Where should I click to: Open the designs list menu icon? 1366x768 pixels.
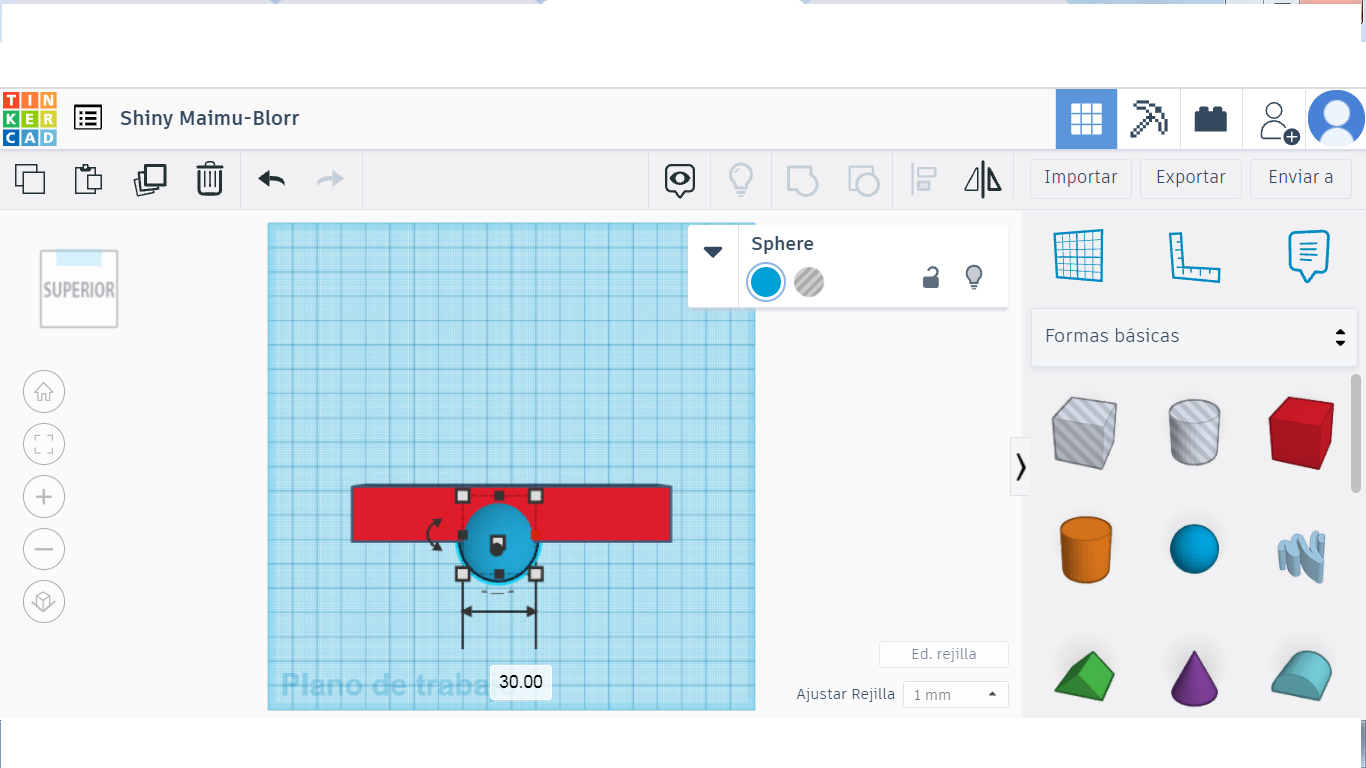tap(88, 118)
